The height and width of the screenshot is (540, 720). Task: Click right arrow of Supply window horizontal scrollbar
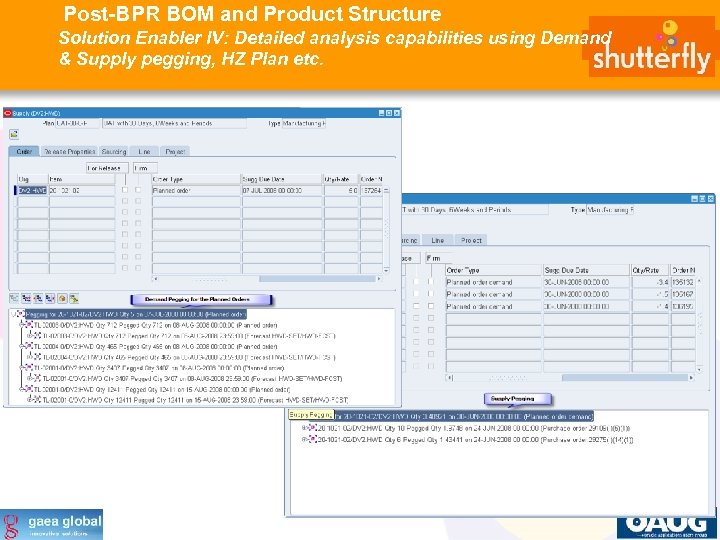point(379,279)
